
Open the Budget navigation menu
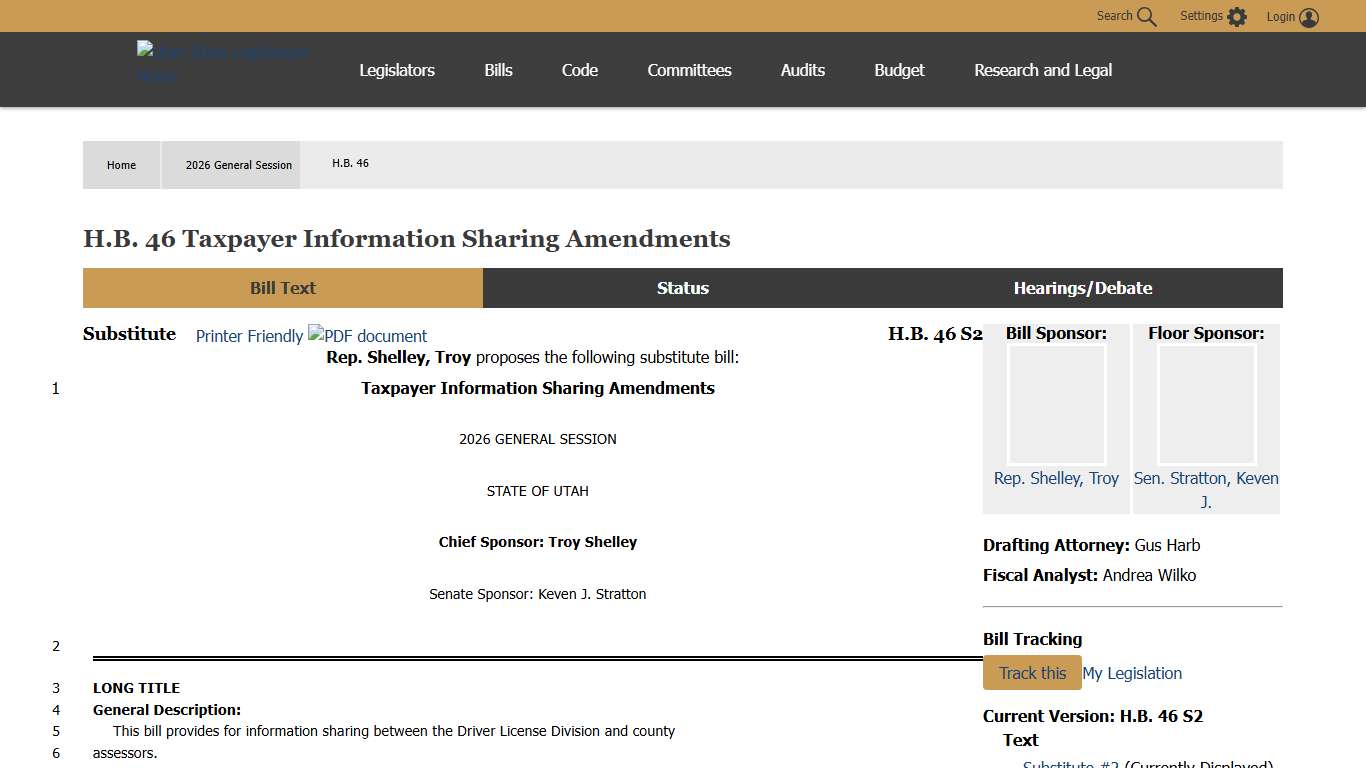(899, 70)
